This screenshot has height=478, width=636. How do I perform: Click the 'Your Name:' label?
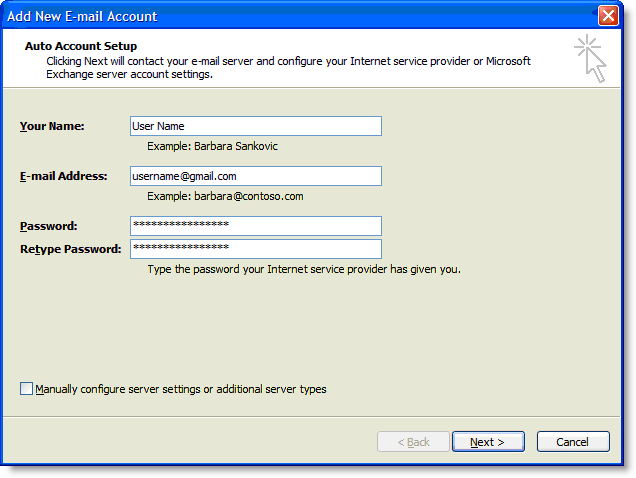coord(52,126)
